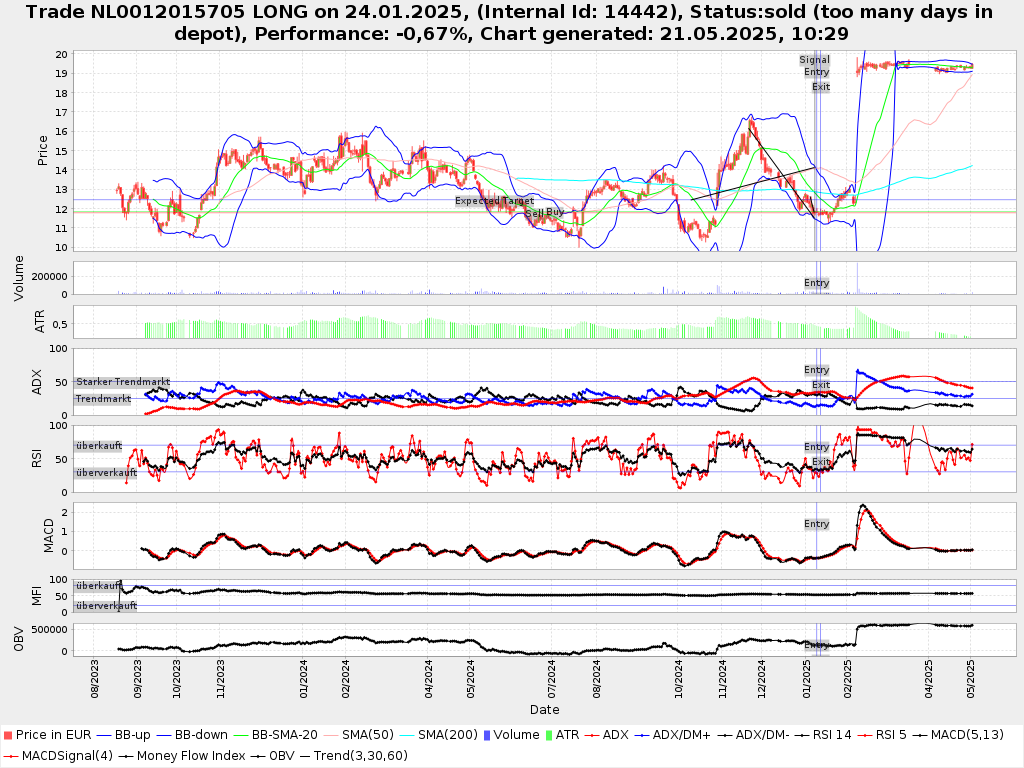Image resolution: width=1024 pixels, height=768 pixels.
Task: Click the red Price in EUR legend swatch
Action: (9, 735)
